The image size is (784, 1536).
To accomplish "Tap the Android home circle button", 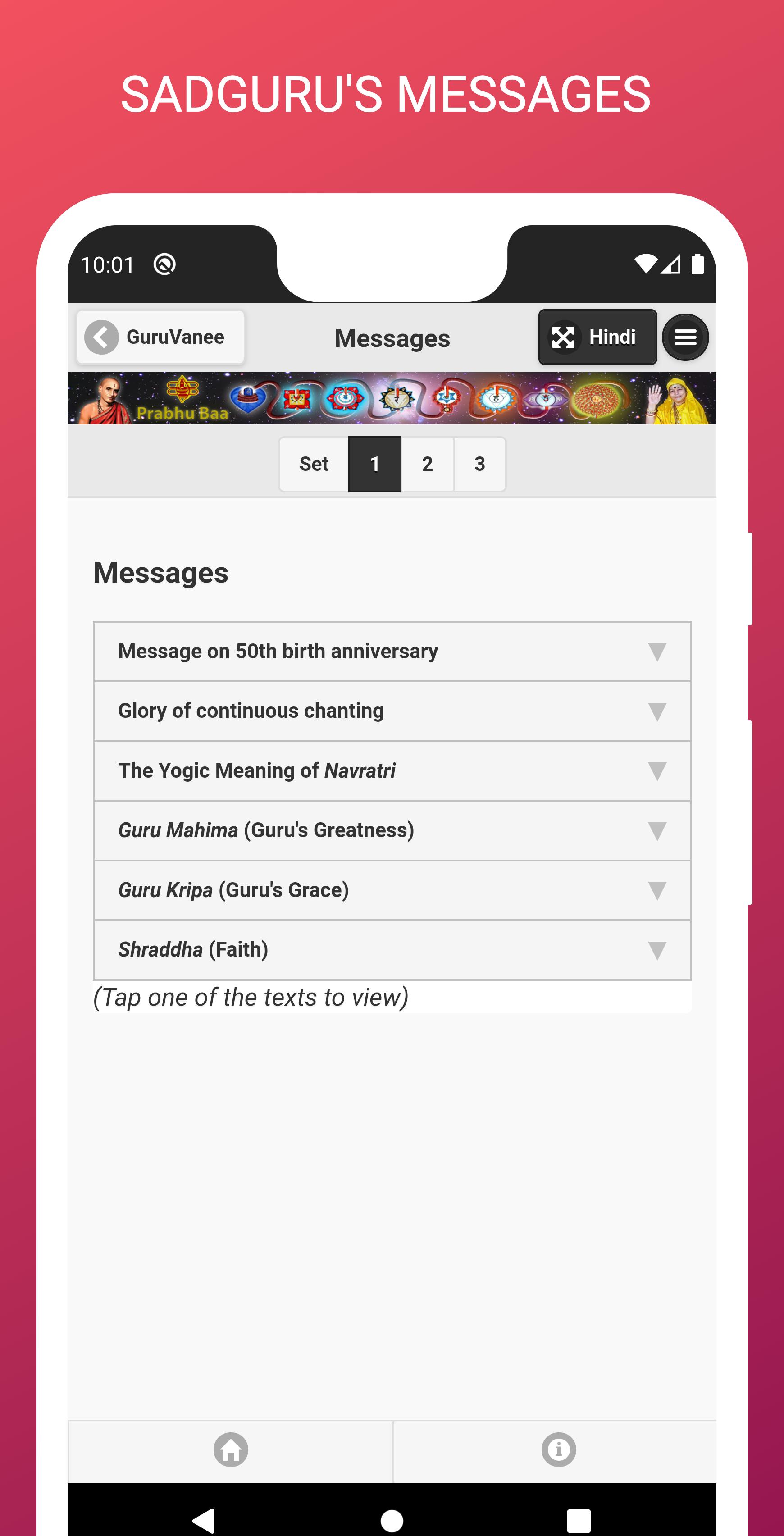I will point(392,1520).
